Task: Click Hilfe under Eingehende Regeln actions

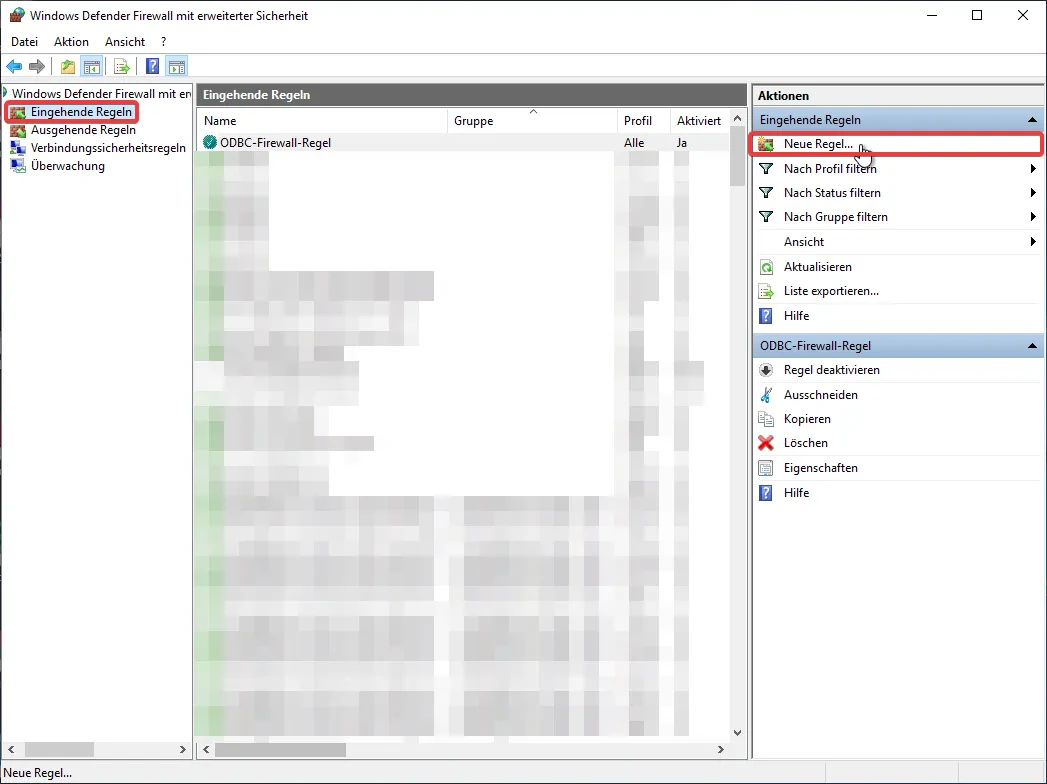Action: pos(796,315)
